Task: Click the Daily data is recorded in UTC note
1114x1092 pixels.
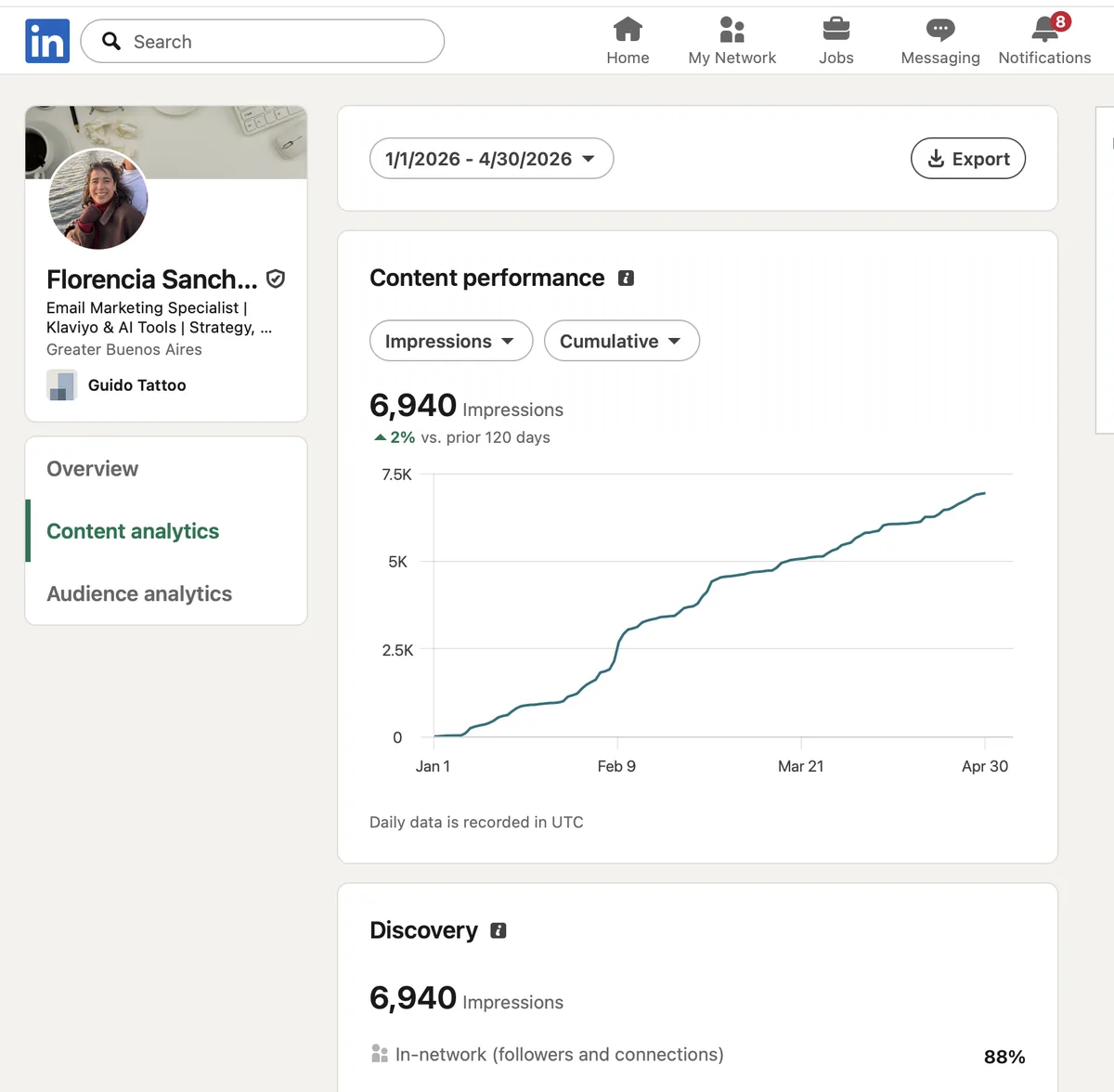Action: point(476,822)
